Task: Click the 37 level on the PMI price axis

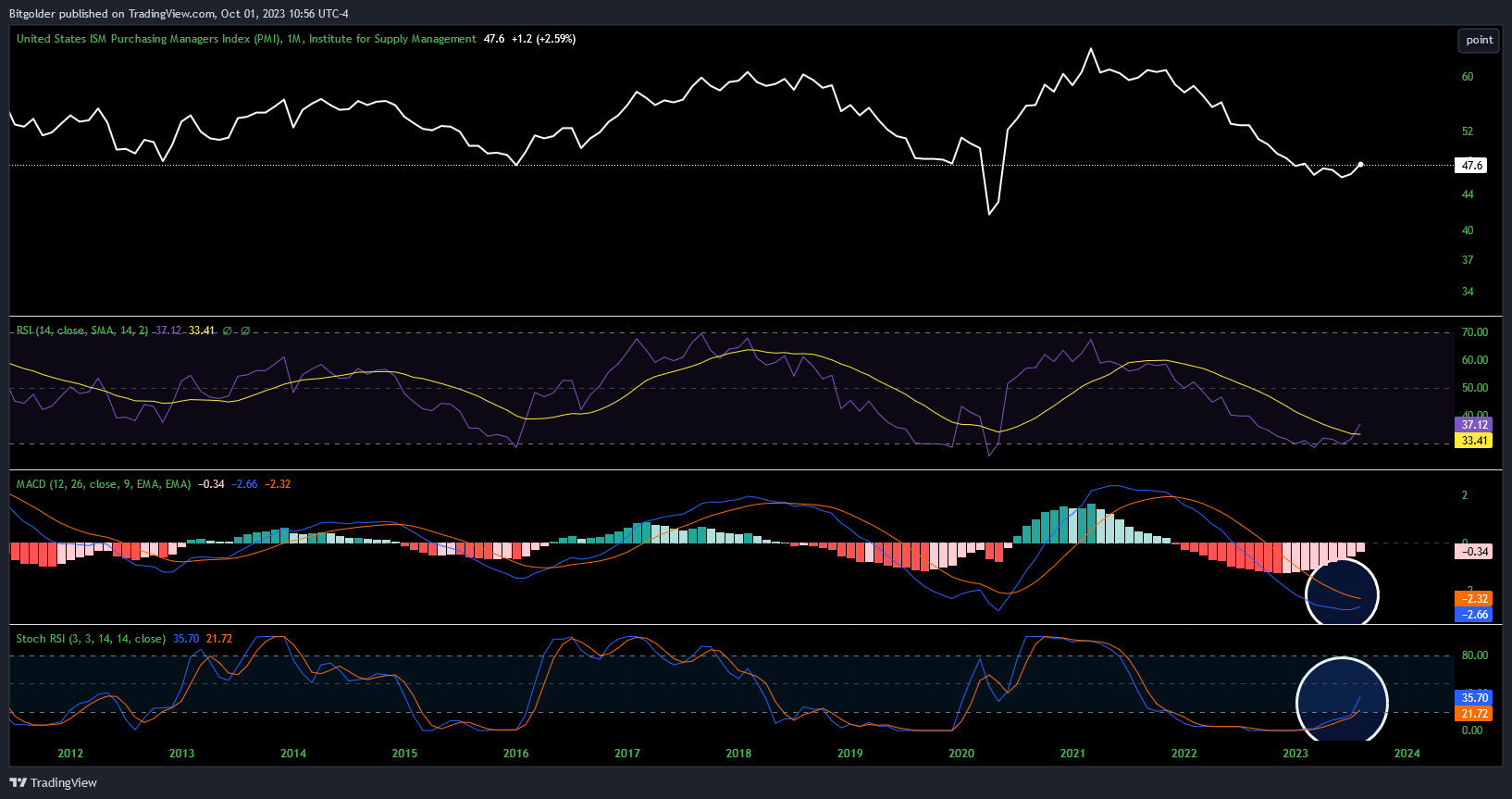Action: coord(1468,260)
